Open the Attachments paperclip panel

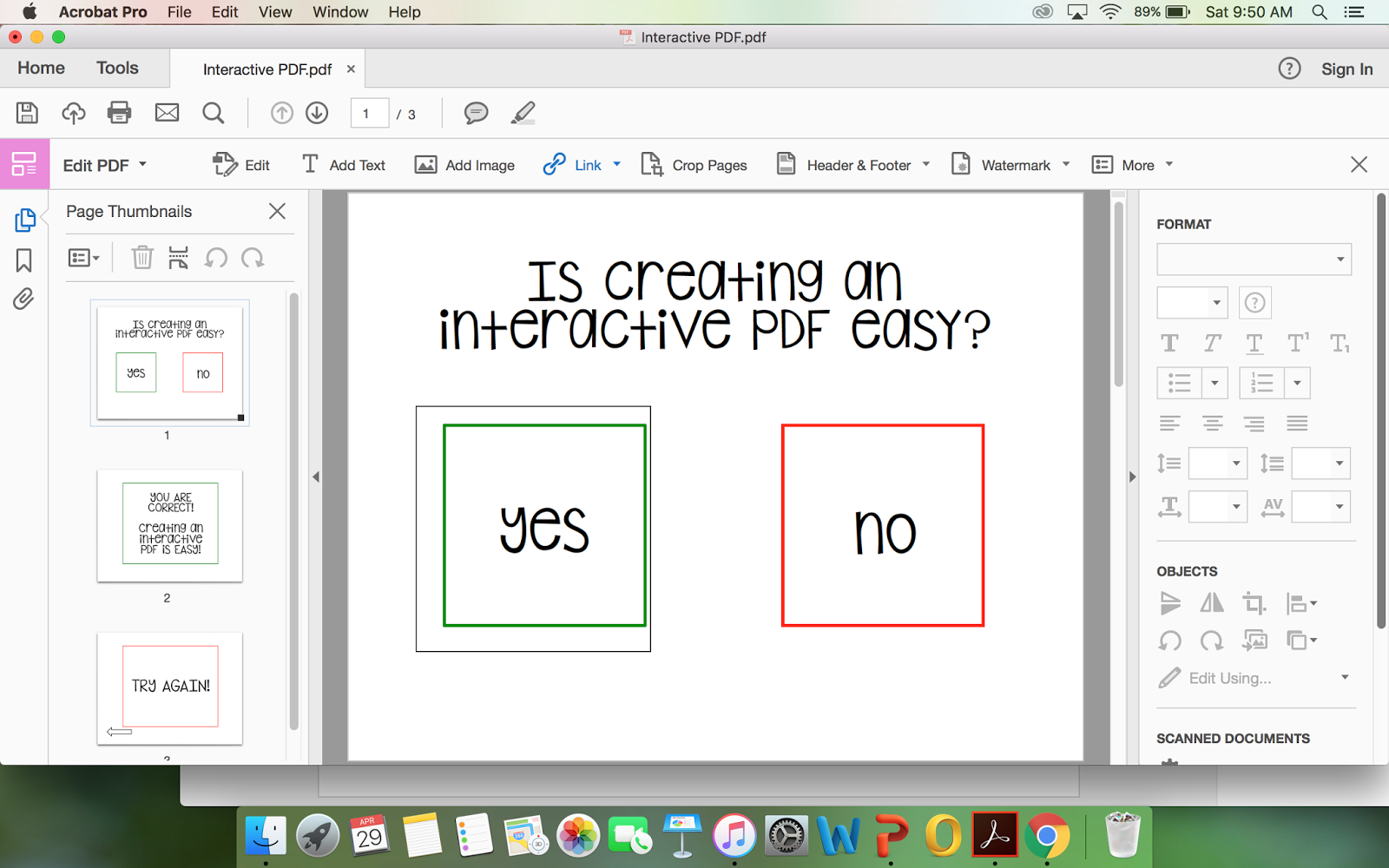[23, 298]
